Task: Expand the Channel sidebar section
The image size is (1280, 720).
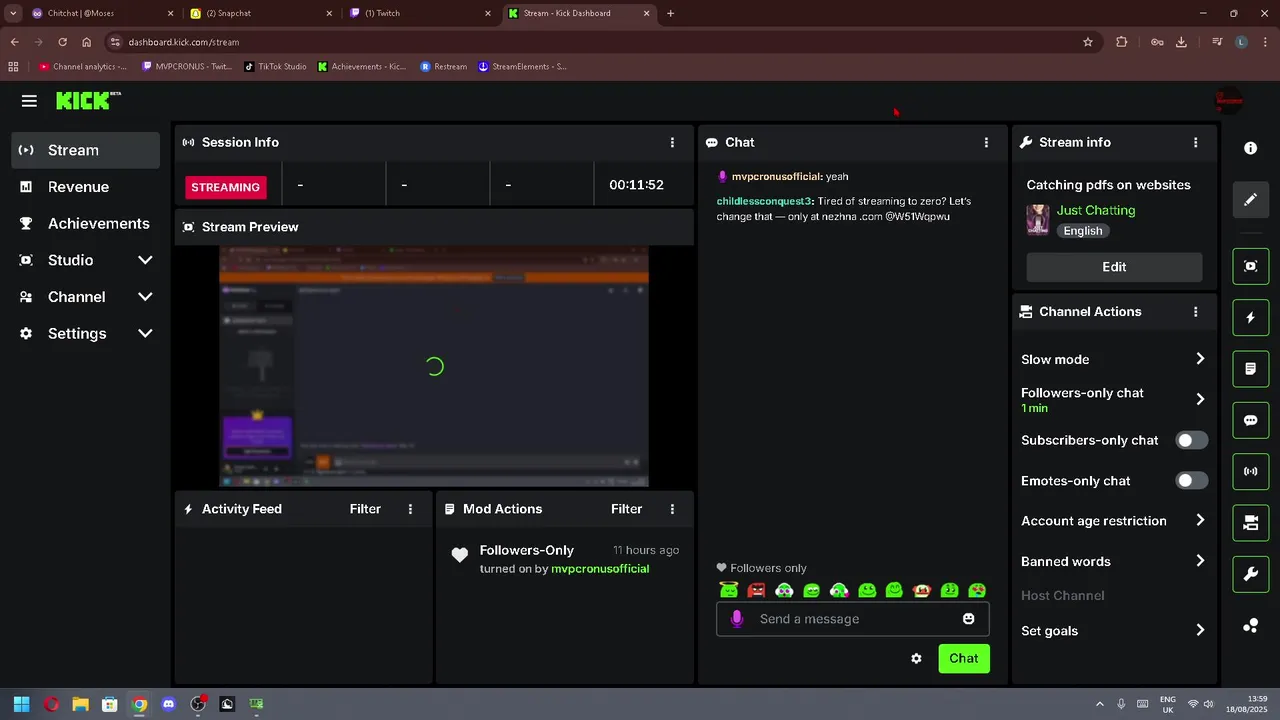Action: tap(86, 297)
